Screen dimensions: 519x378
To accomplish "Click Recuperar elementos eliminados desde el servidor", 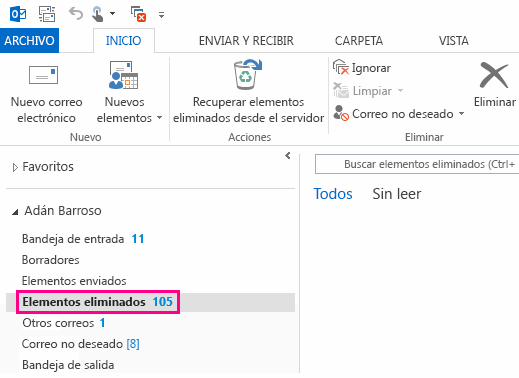I will (x=248, y=92).
